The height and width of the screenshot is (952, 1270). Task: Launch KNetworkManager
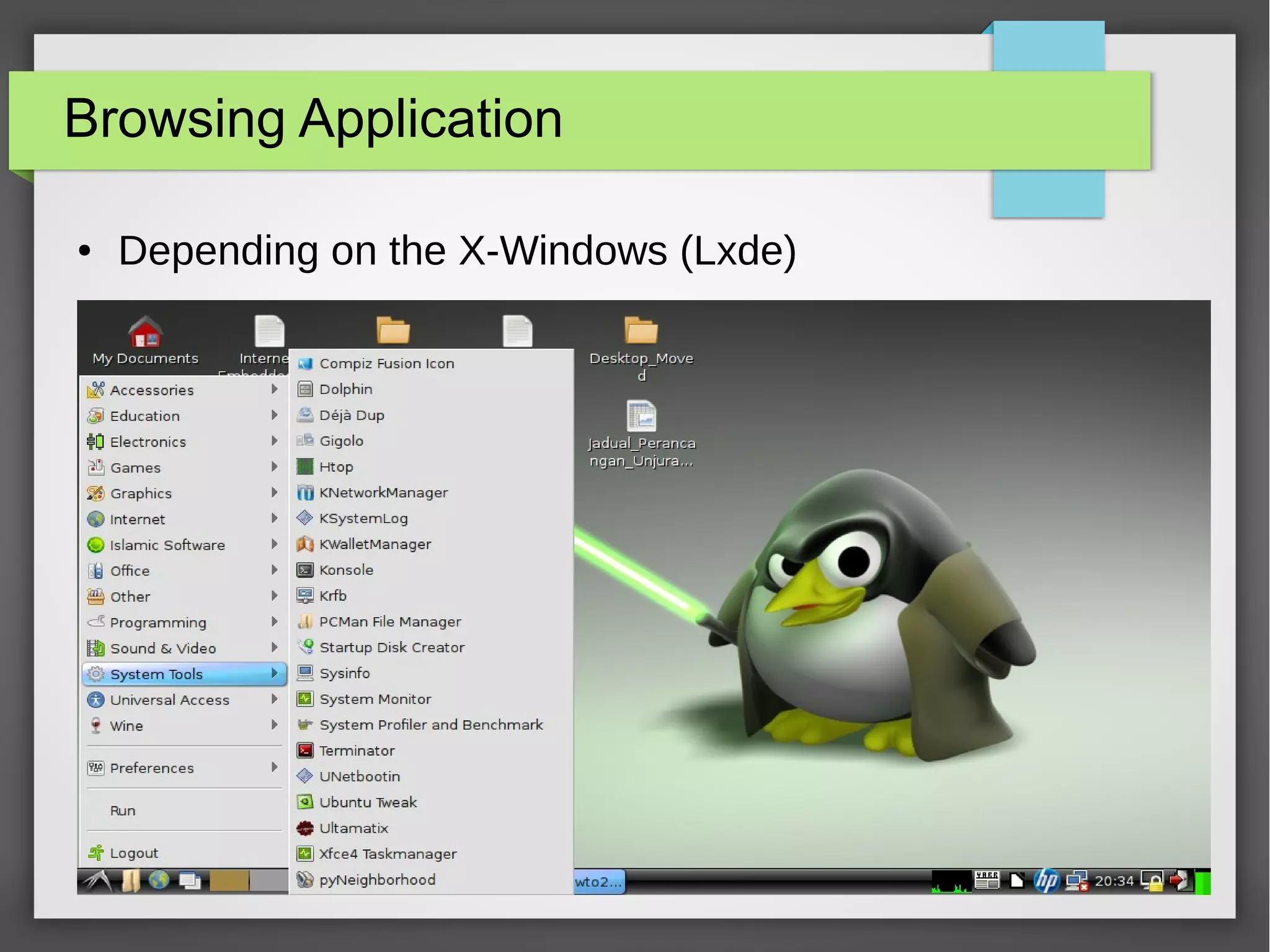coord(431,492)
